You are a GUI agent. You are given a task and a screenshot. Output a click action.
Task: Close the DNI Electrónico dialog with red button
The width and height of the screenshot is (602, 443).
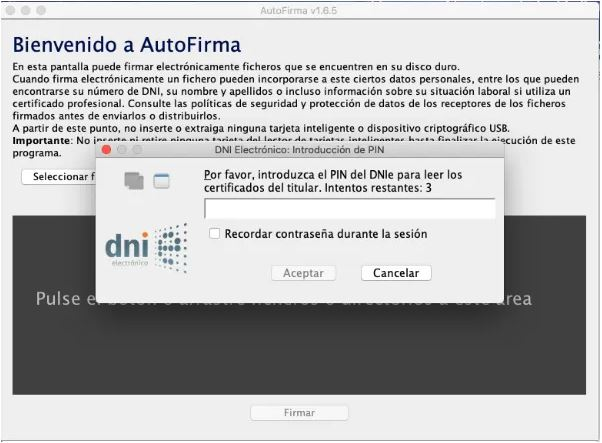pos(106,150)
